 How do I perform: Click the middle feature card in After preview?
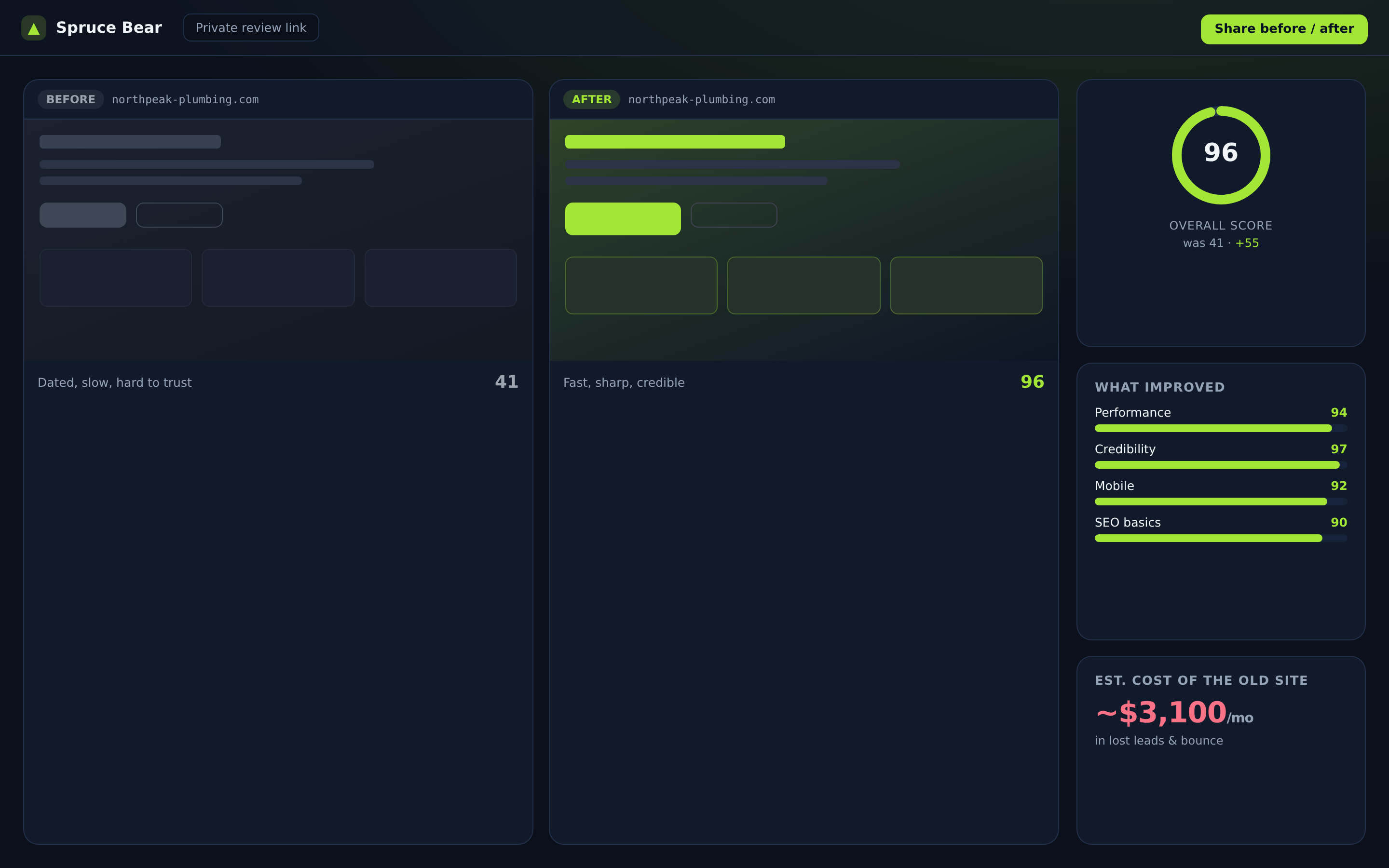[x=803, y=285]
